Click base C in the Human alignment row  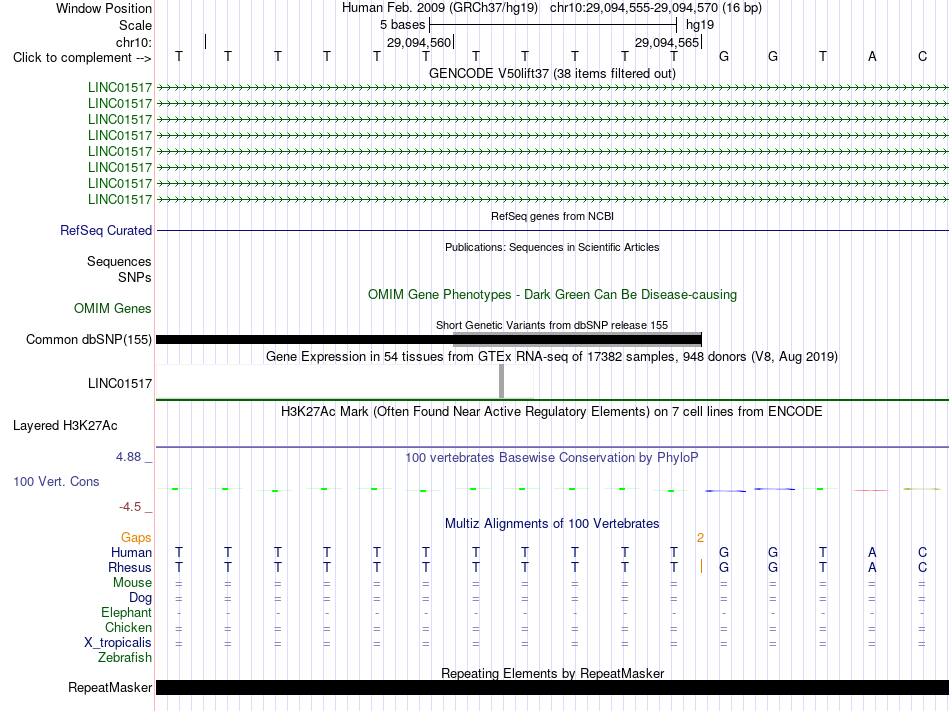(x=922, y=552)
